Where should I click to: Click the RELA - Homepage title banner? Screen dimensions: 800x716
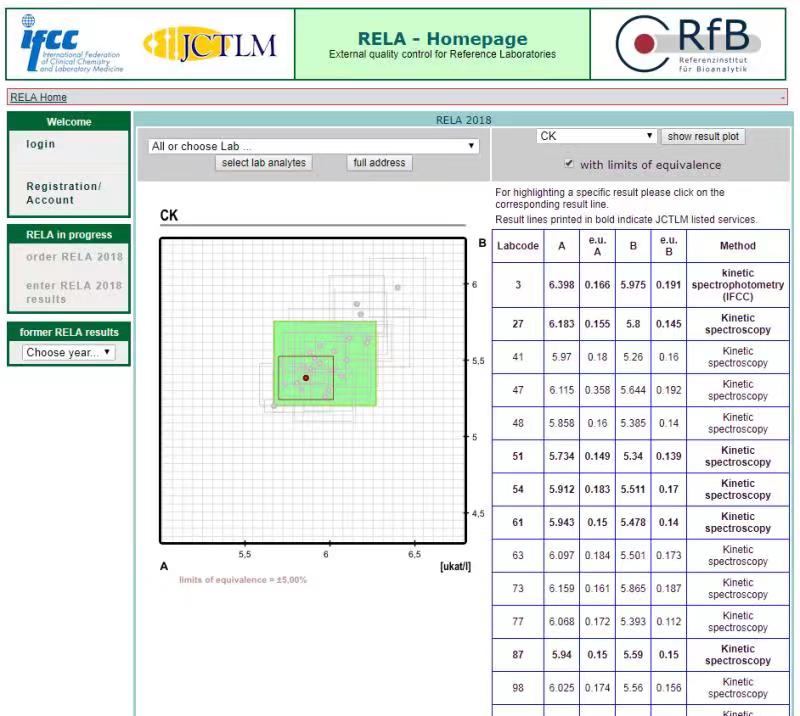442,45
